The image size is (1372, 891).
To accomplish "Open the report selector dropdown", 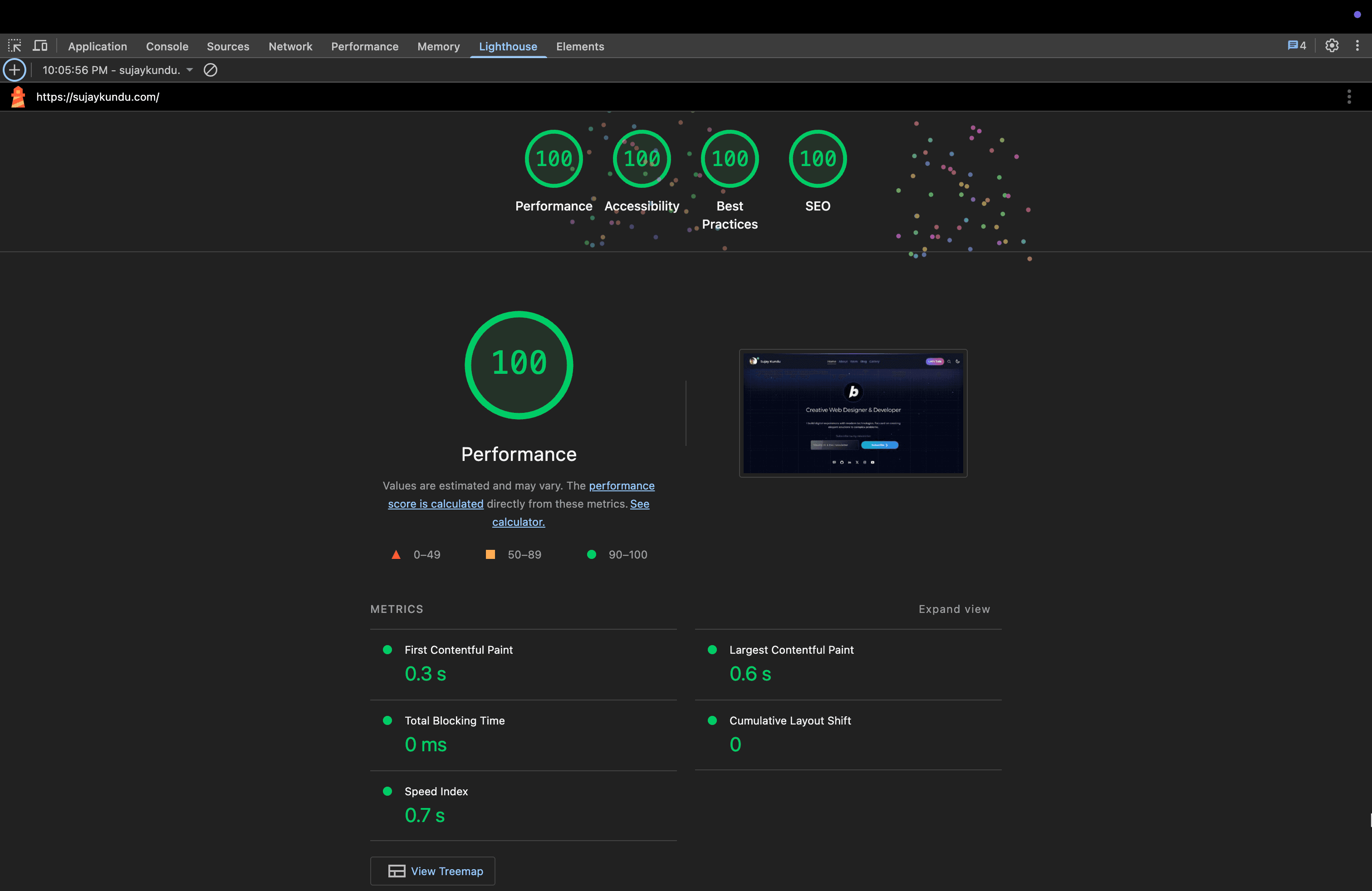I will coord(118,70).
